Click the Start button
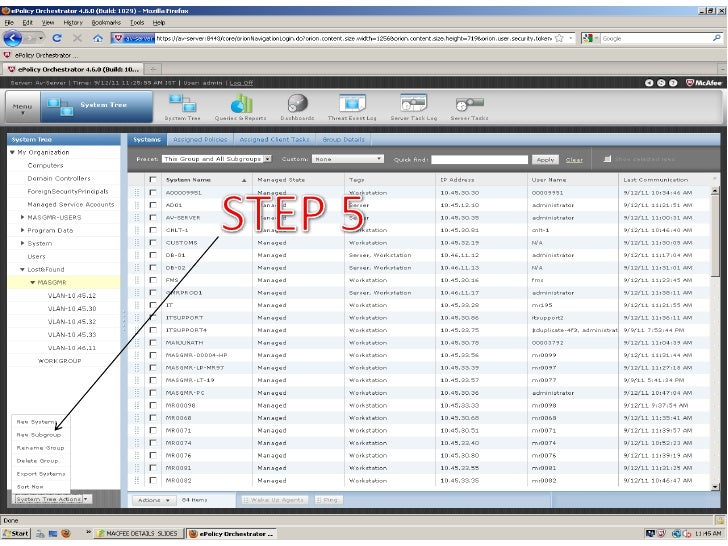This screenshot has height=546, width=728. tap(16, 534)
